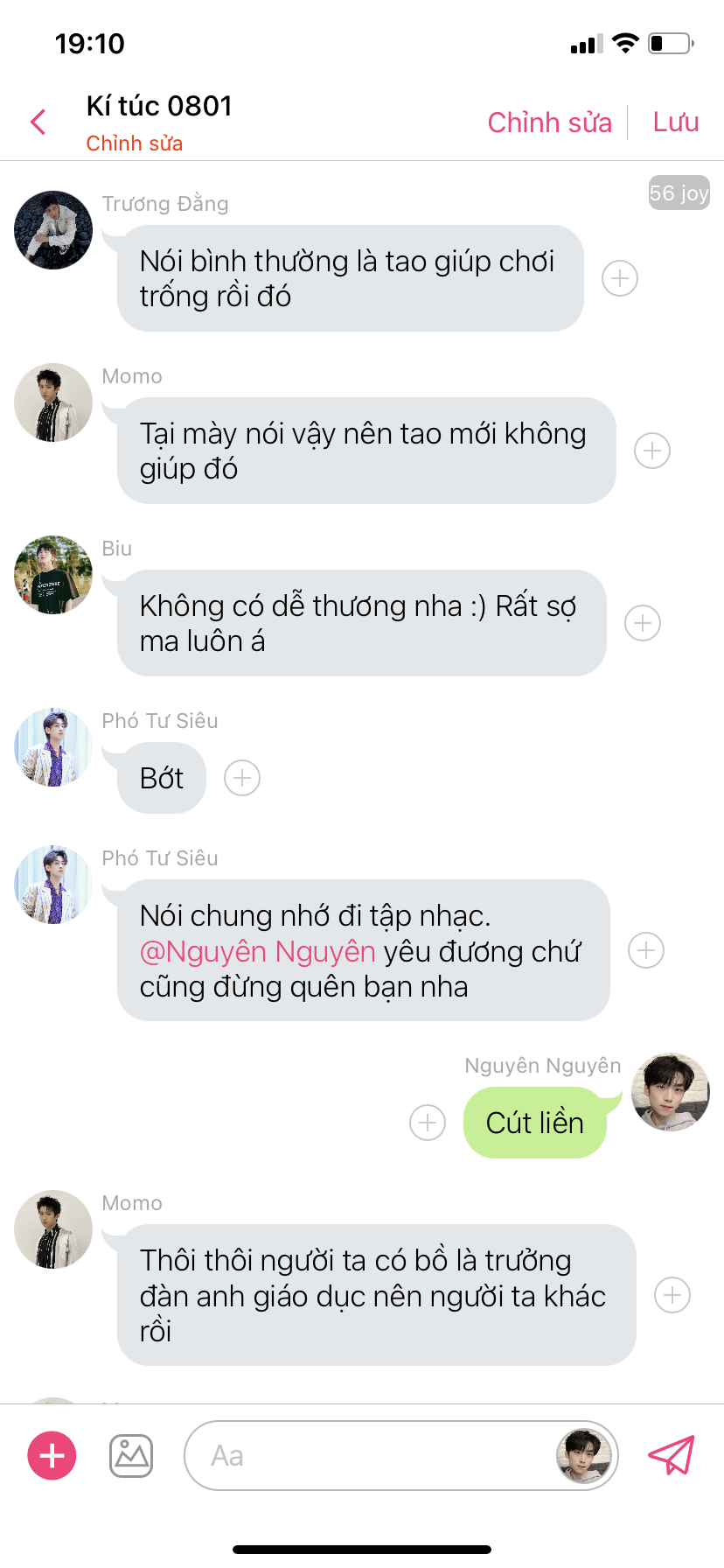Switch sender via avatar in input field
724x1568 pixels.
click(583, 1455)
